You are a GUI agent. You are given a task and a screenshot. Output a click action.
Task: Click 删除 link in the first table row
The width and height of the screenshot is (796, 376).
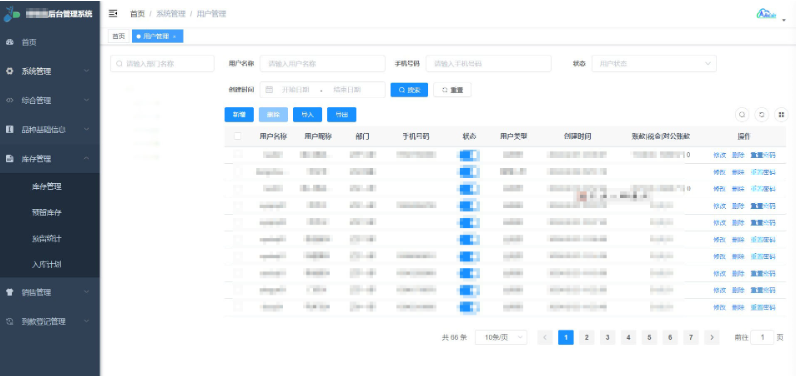(738, 155)
